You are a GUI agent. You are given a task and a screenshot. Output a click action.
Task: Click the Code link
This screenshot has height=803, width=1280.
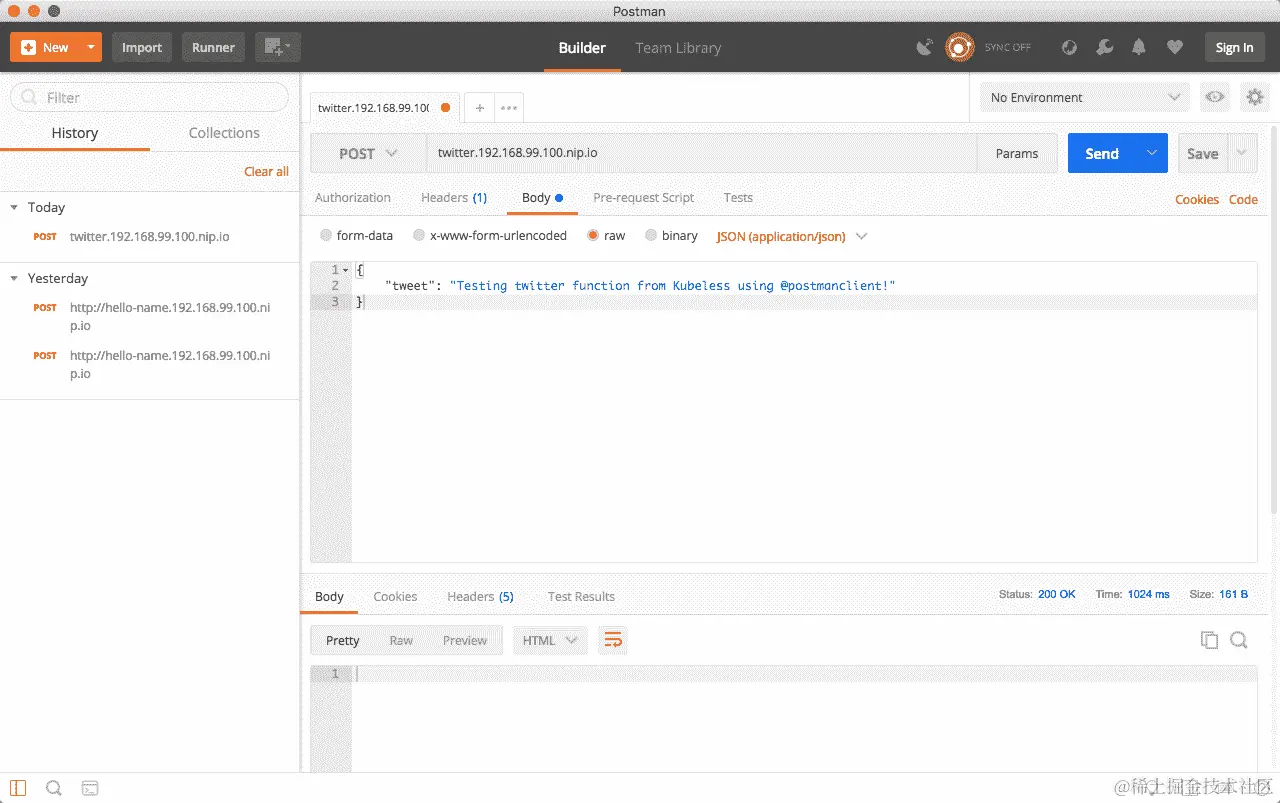tap(1243, 200)
